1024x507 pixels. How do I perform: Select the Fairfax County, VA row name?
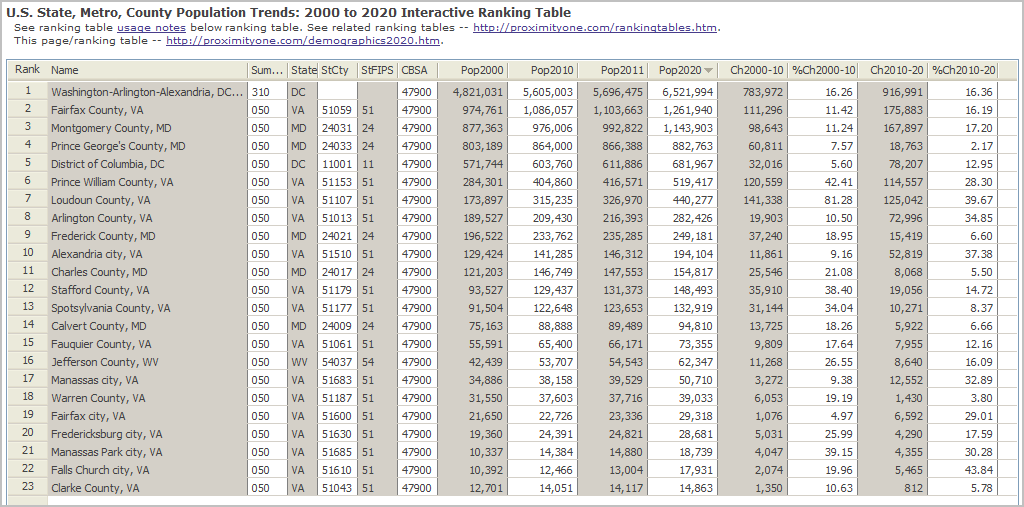click(96, 110)
